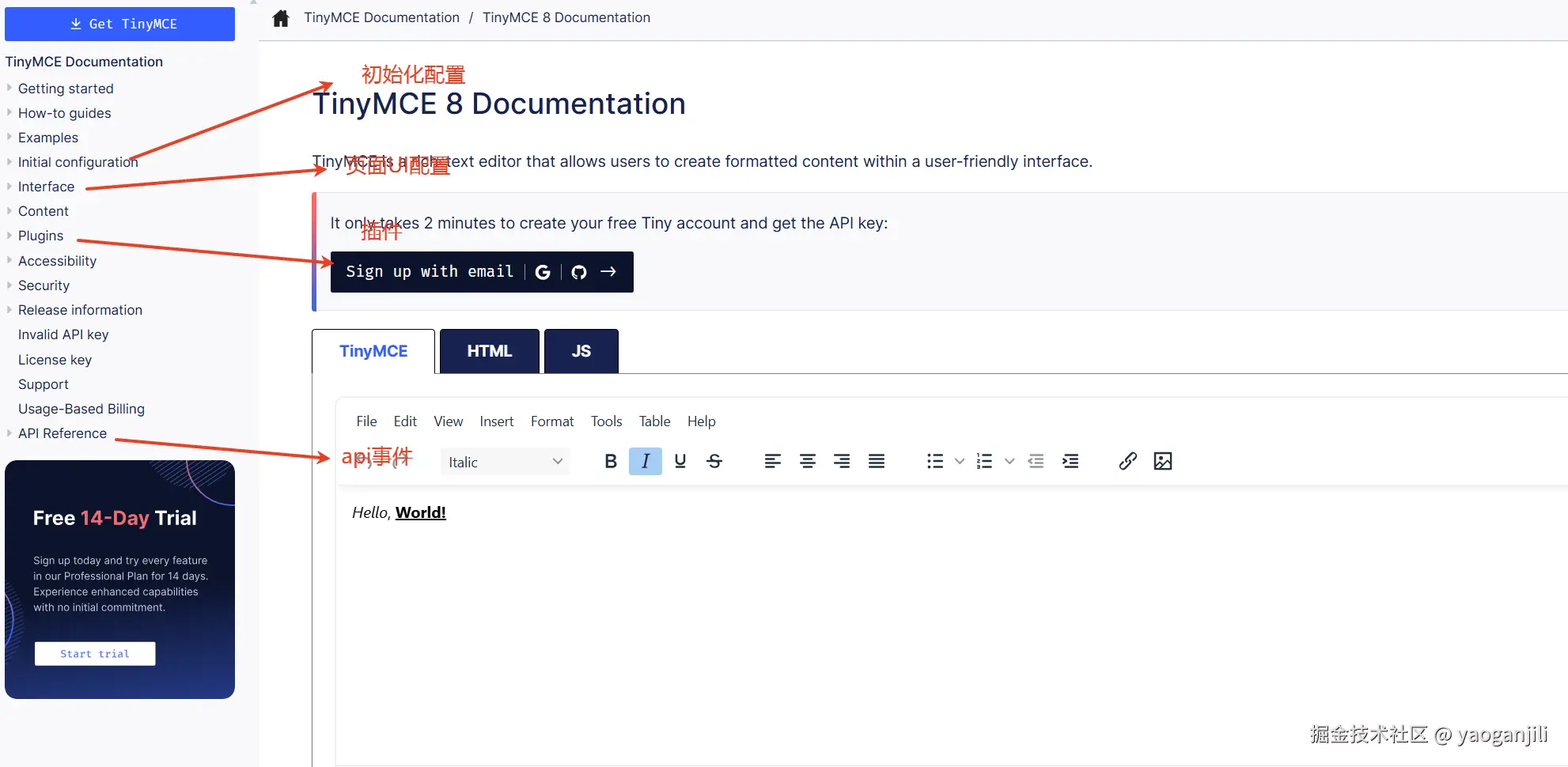
Task: Justify text in editor
Action: [877, 461]
